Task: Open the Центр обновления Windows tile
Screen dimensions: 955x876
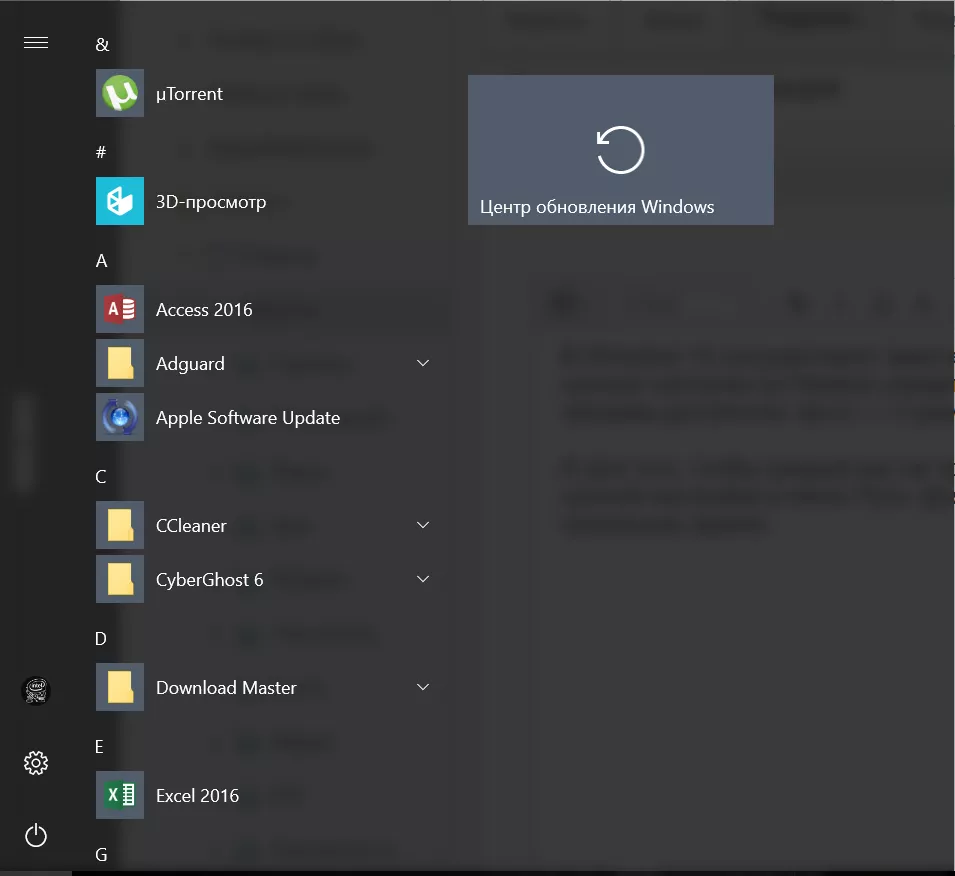Action: [x=620, y=150]
